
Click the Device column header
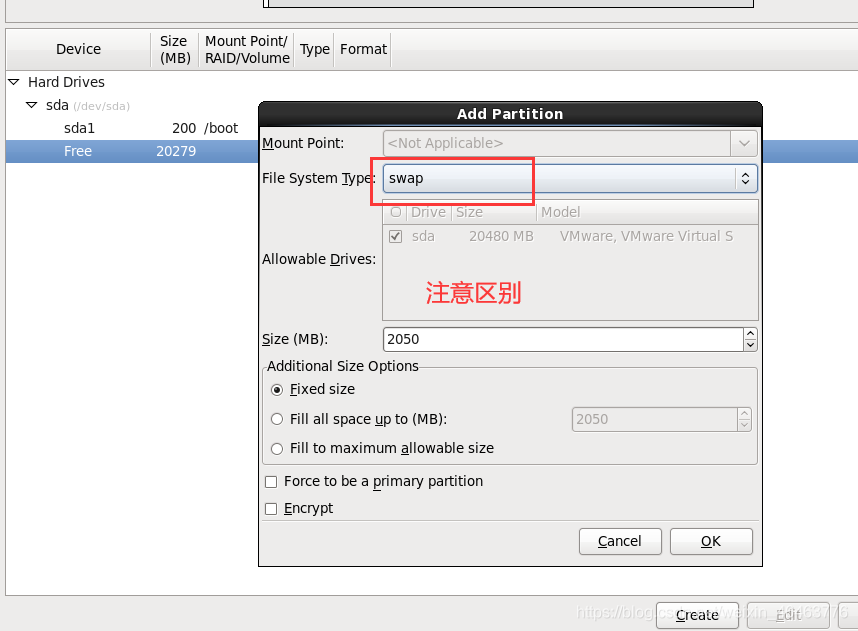click(78, 49)
